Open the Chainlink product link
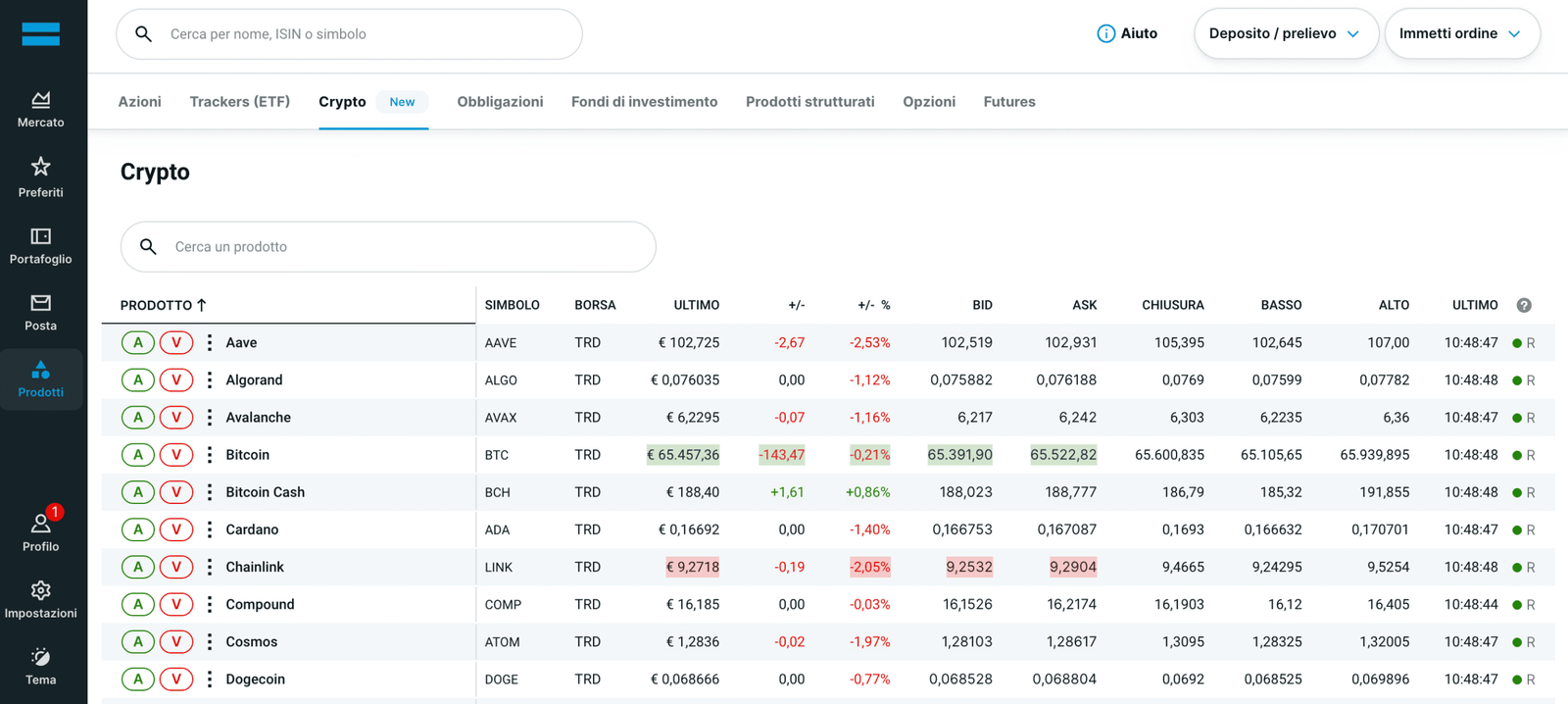1568x704 pixels. pos(255,567)
